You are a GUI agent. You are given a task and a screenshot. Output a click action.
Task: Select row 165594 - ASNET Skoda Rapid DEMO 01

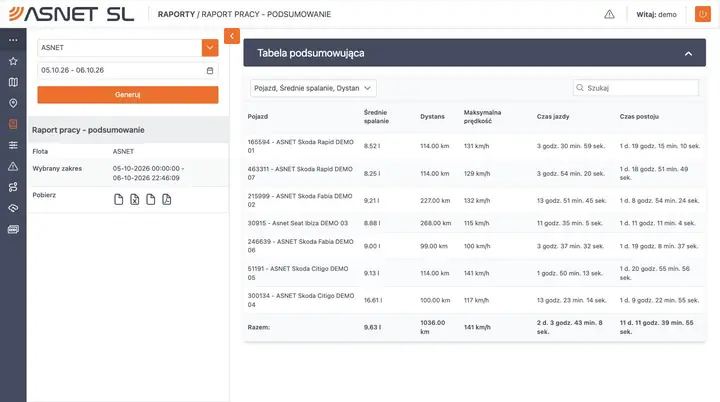[x=474, y=146]
